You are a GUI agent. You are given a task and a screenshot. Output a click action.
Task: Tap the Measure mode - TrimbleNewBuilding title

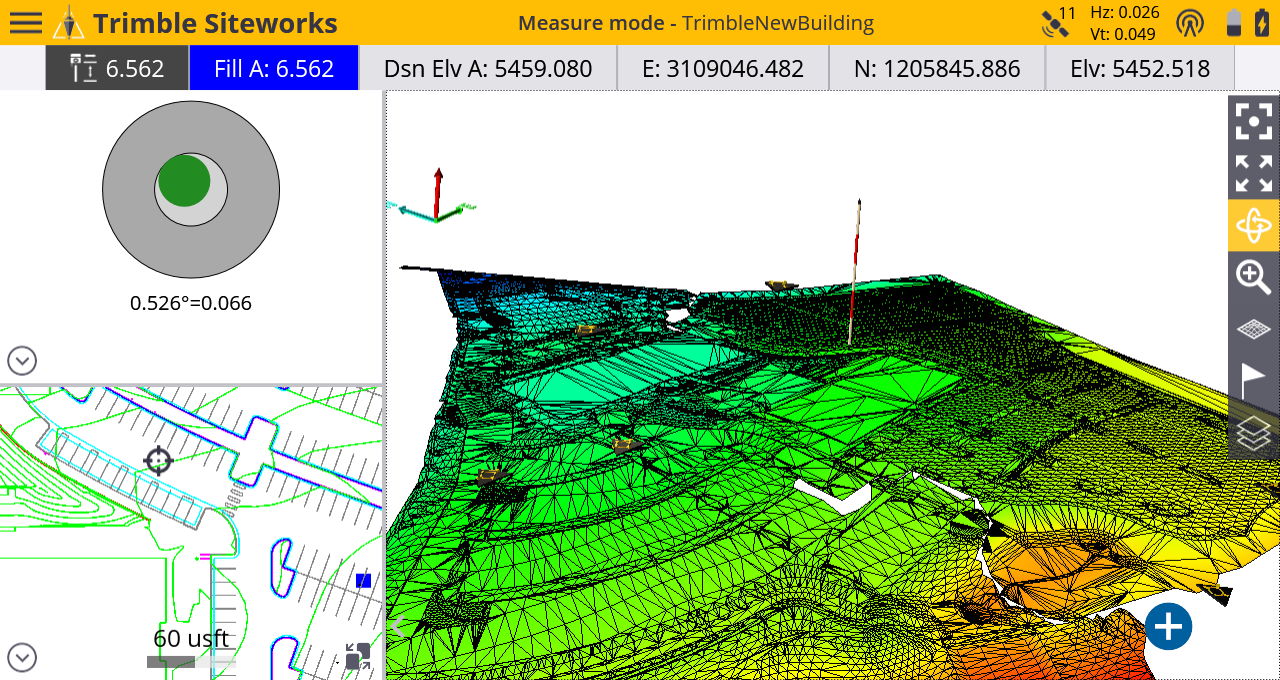tap(696, 23)
